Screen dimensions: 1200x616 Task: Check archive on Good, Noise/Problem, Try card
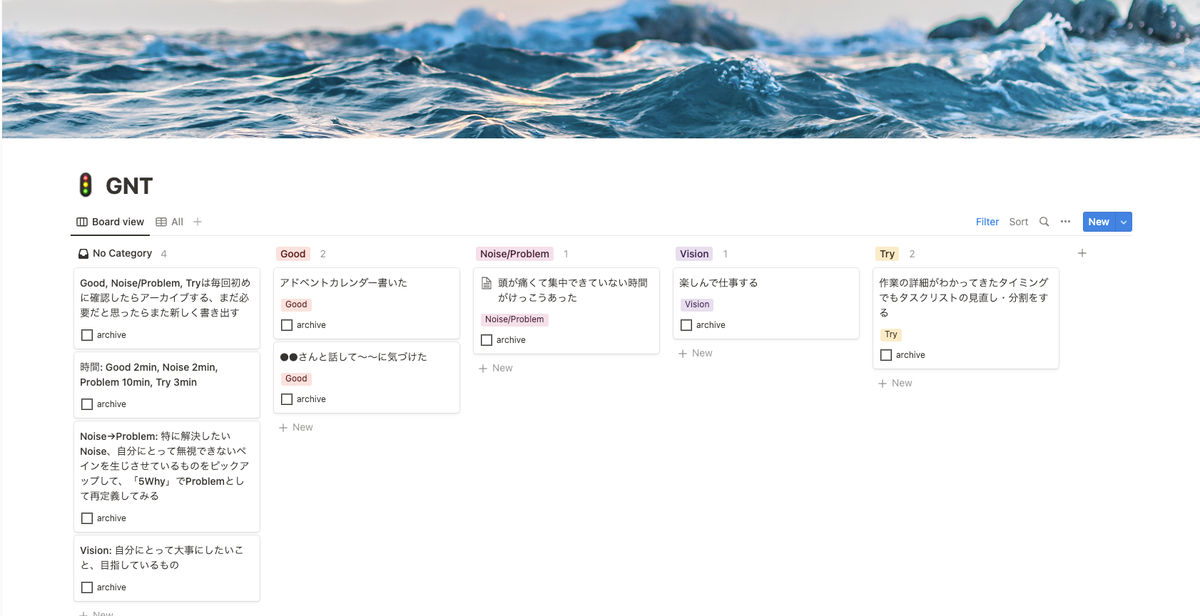click(x=87, y=335)
